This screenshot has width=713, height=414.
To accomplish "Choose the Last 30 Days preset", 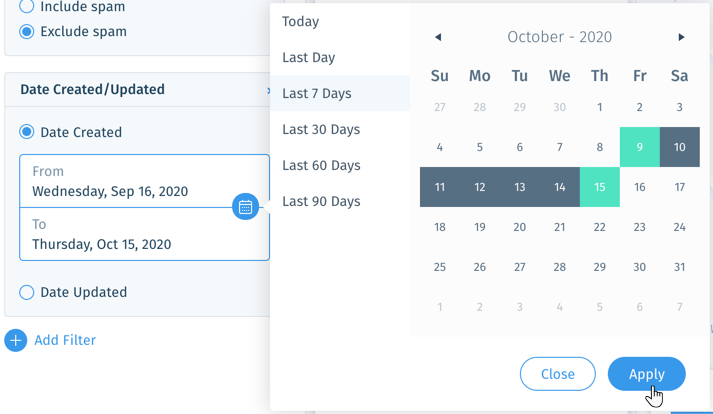I will coord(340,129).
